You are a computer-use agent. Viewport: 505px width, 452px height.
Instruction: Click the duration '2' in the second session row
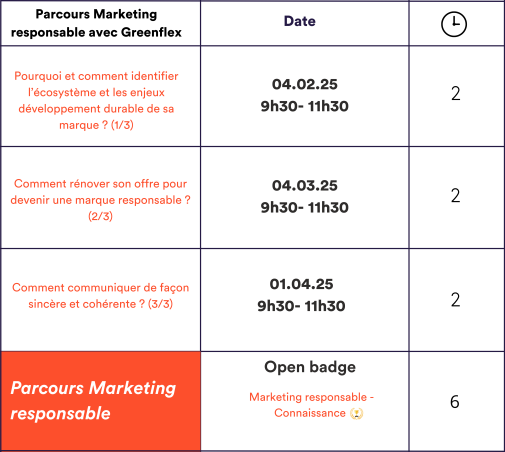tap(456, 196)
